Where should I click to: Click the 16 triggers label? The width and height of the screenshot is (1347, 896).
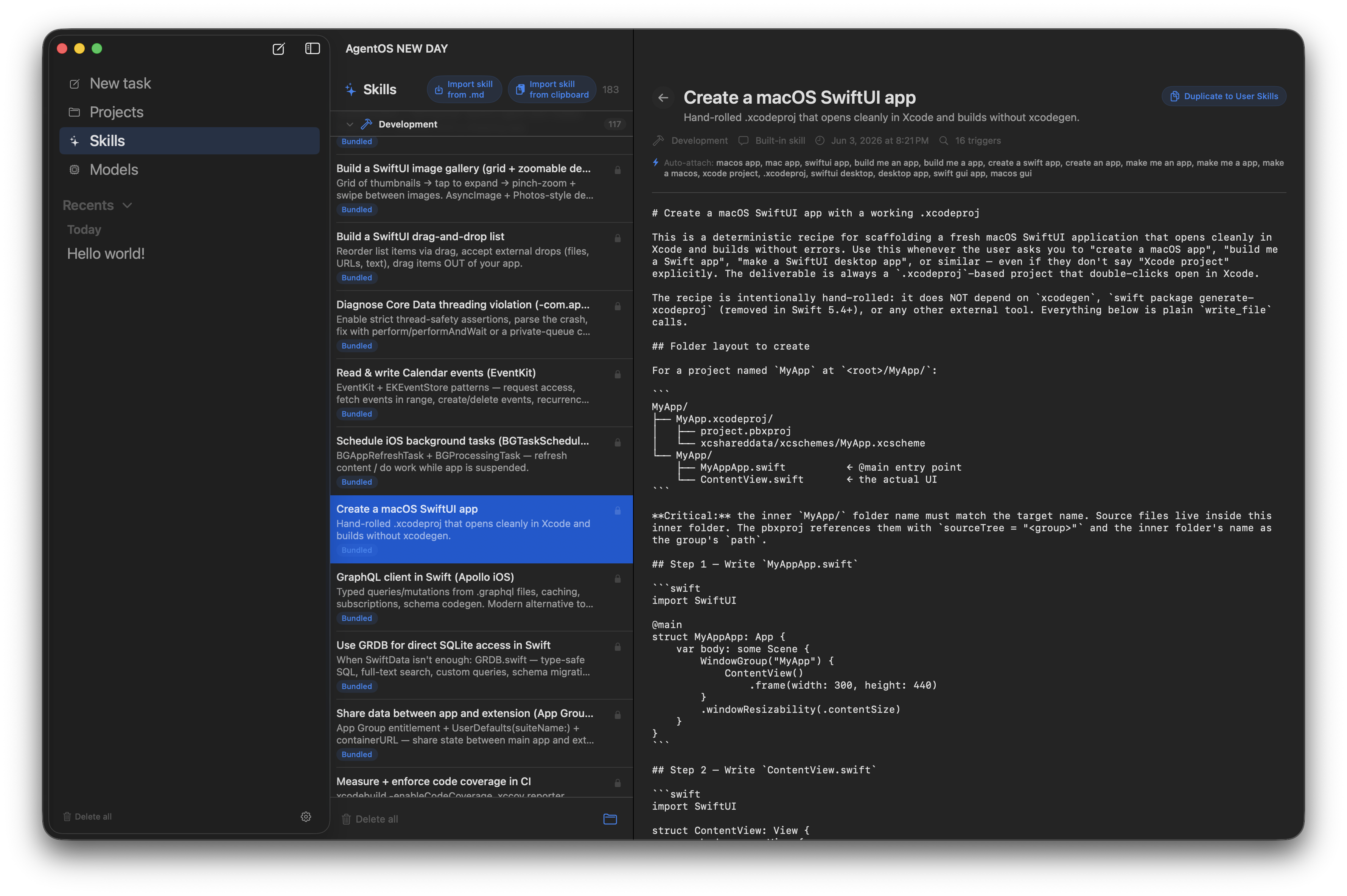[x=977, y=141]
